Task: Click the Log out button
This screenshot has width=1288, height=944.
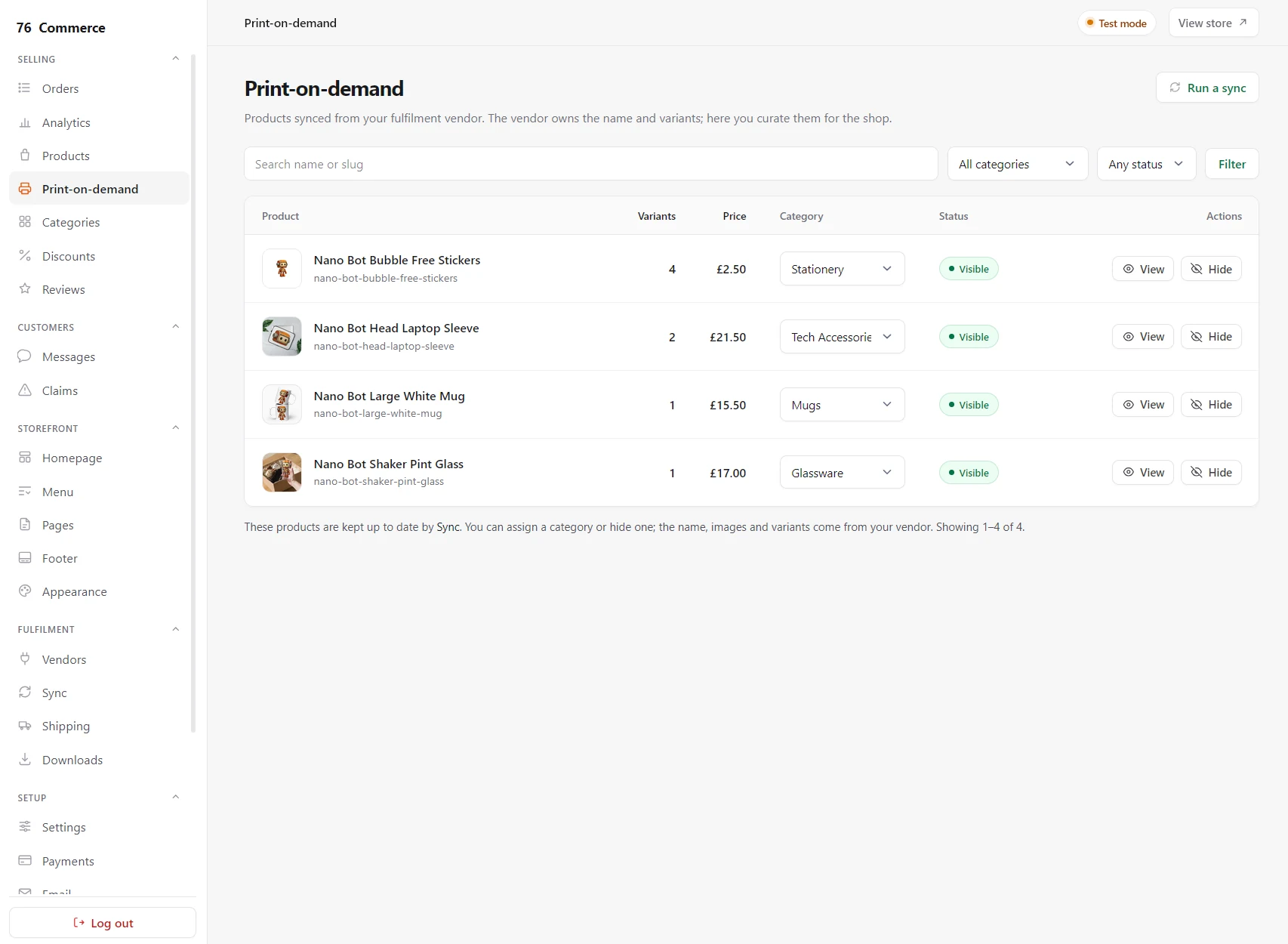Action: point(103,923)
